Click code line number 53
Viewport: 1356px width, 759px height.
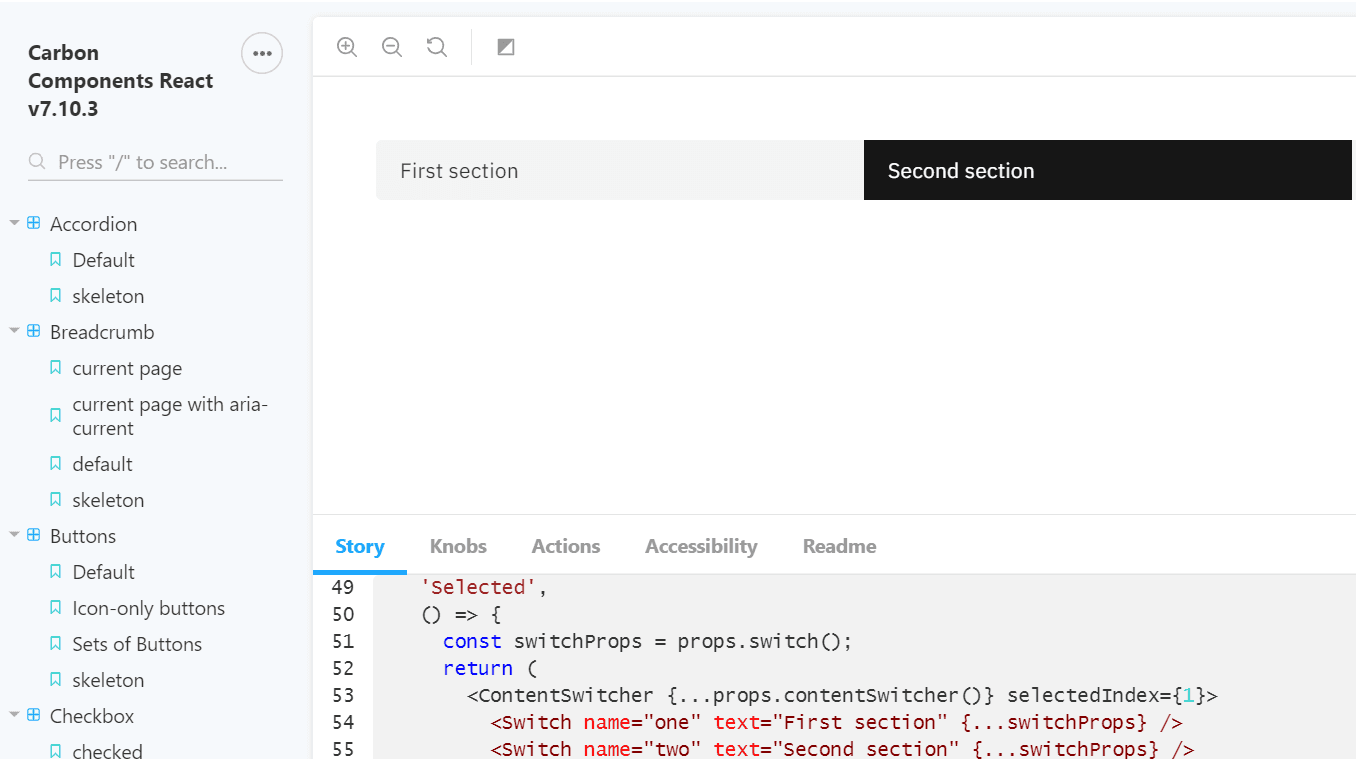pyautogui.click(x=343, y=695)
